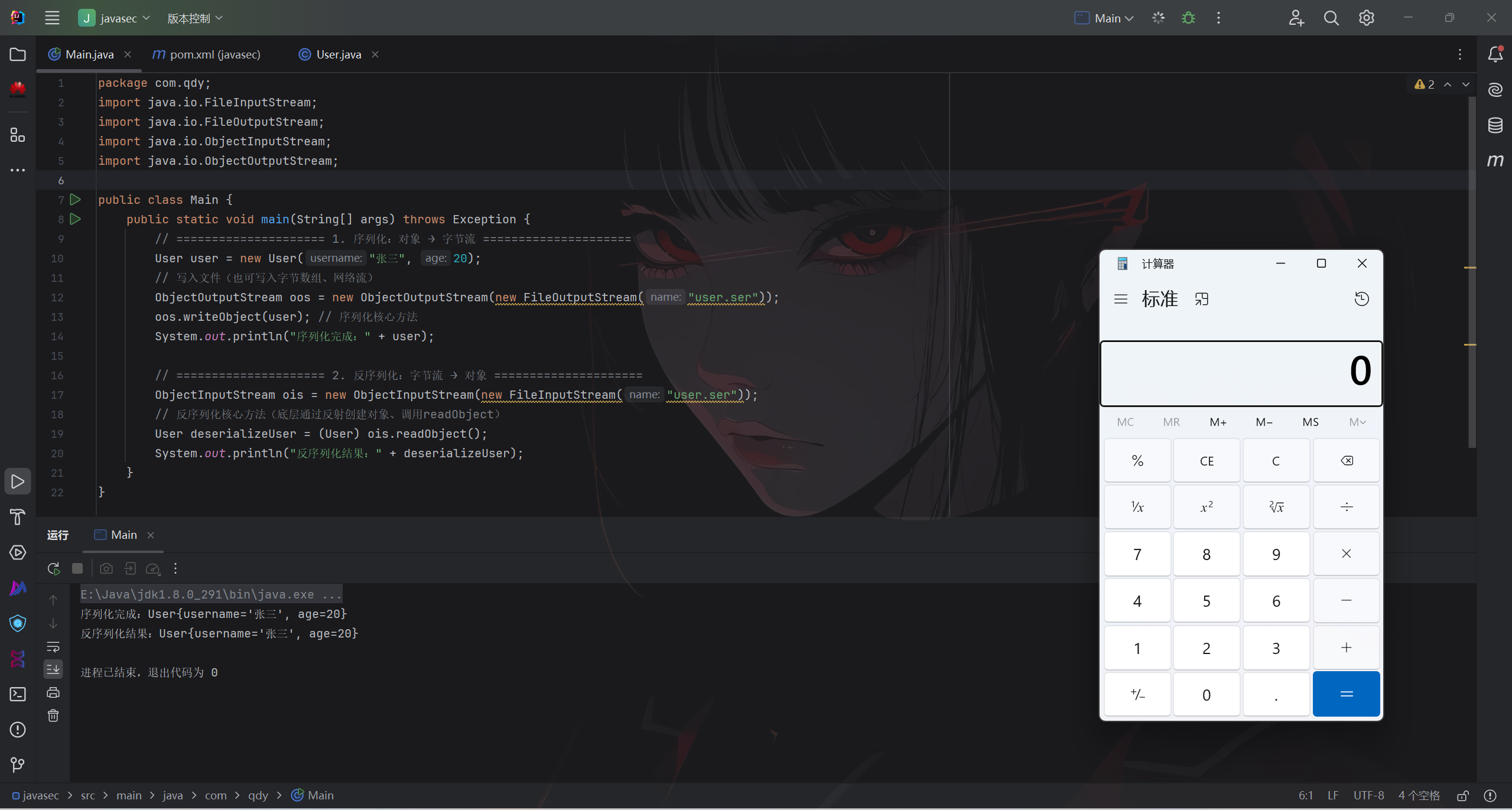The image size is (1512, 810).
Task: Open the Debug bug icon in top toolbar
Action: point(1188,18)
